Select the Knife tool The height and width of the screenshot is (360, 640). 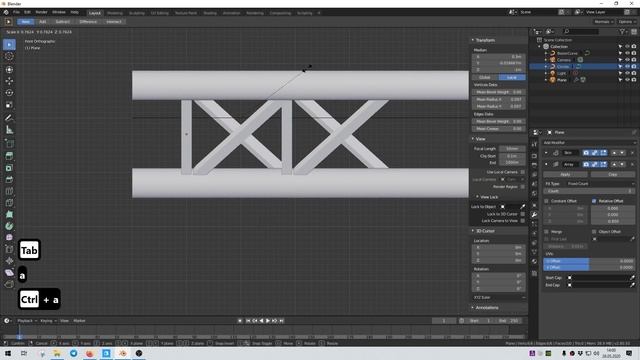pos(9,203)
